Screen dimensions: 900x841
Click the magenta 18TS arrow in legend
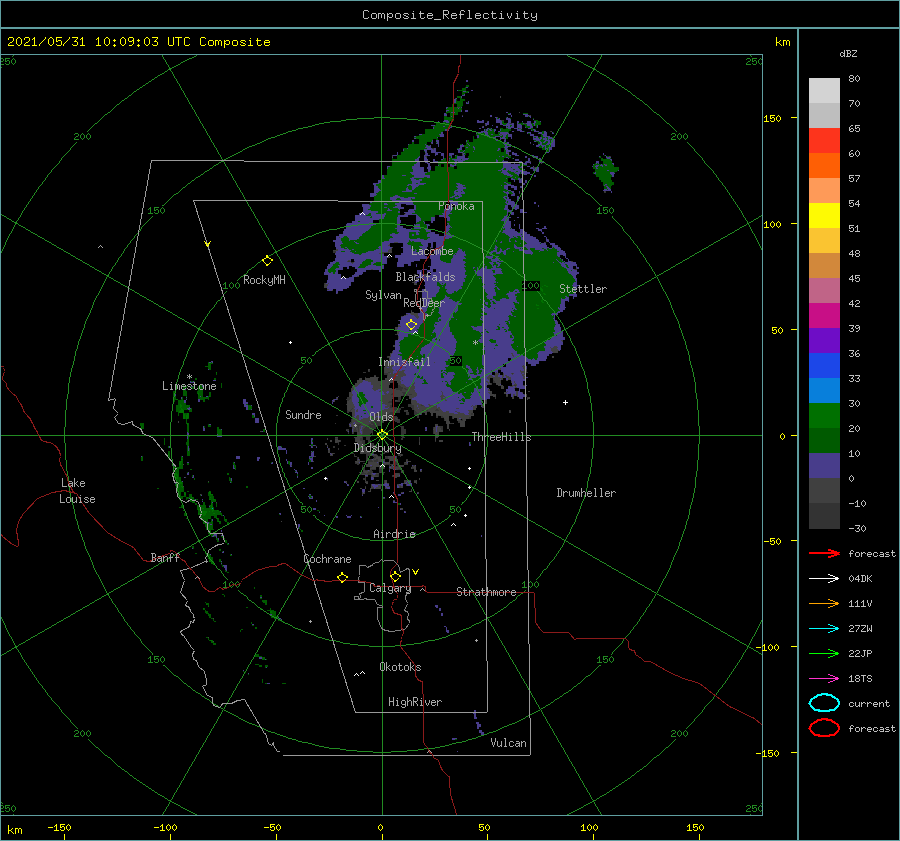[x=824, y=679]
